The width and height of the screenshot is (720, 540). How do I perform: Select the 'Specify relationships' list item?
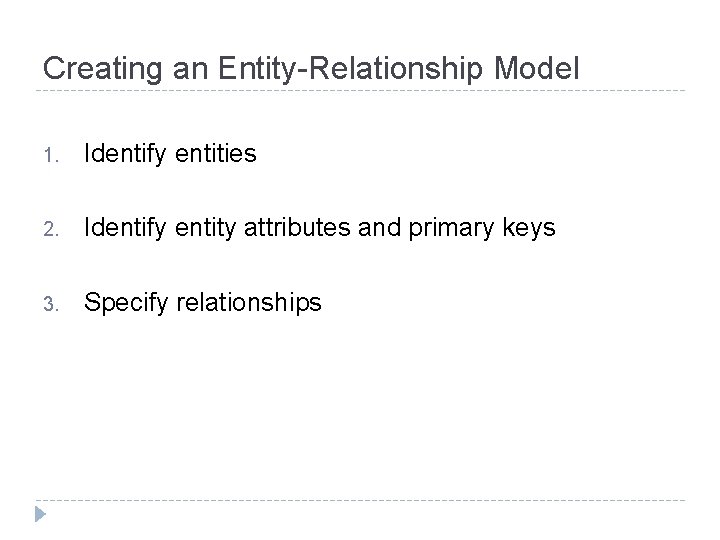coord(203,302)
